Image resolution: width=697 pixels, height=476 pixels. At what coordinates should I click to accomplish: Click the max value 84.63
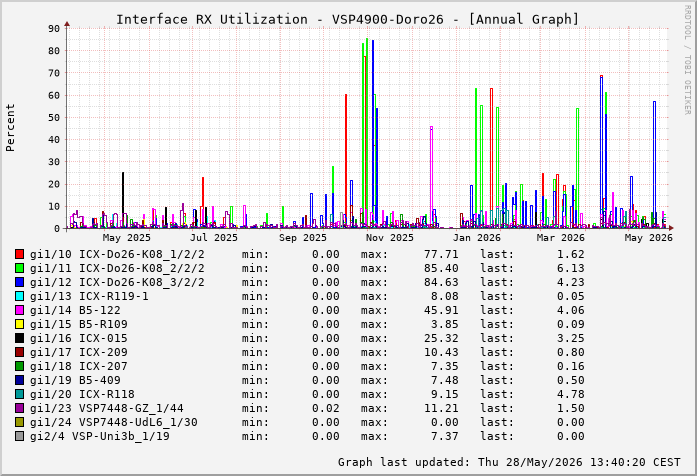click(x=441, y=282)
